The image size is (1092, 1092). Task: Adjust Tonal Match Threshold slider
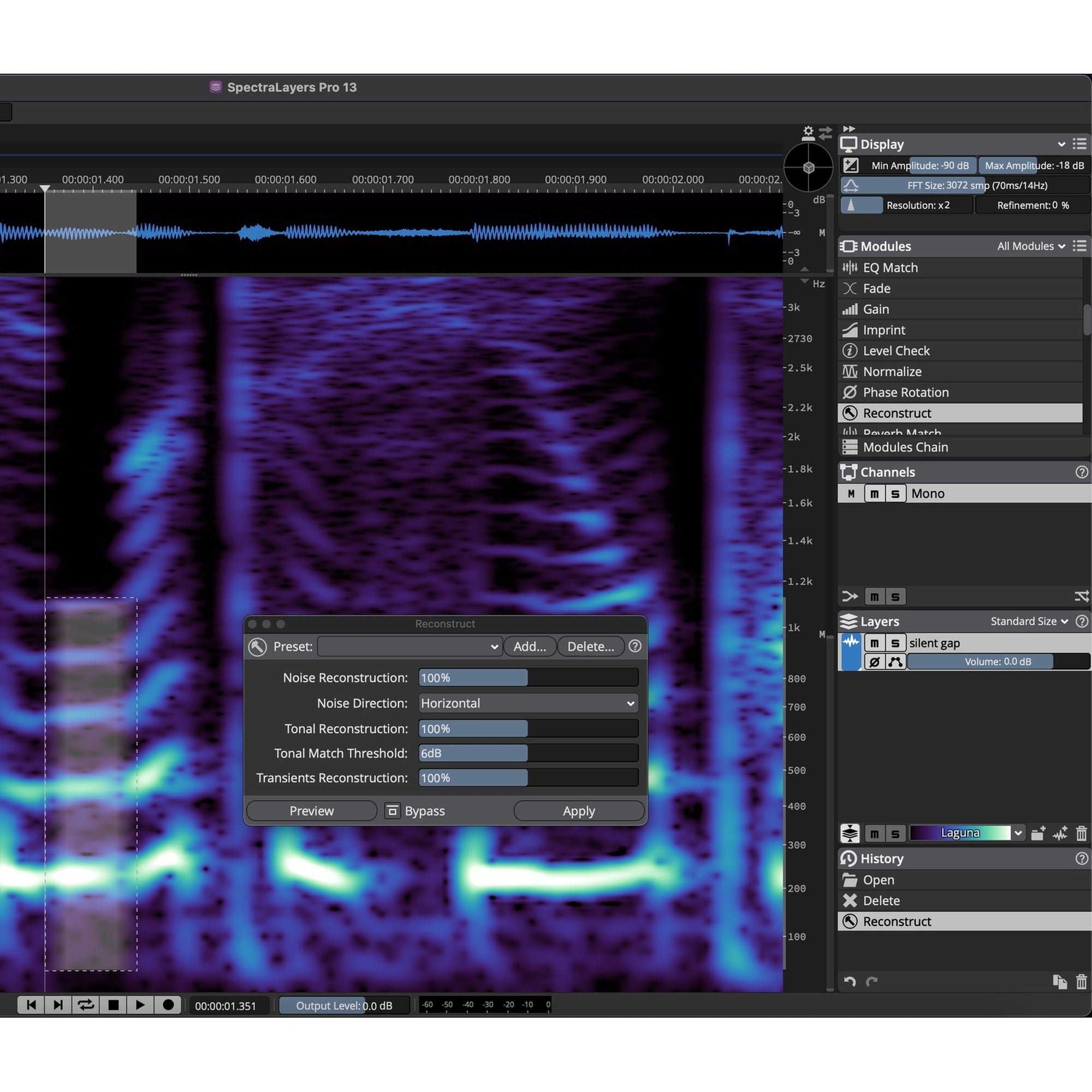pyautogui.click(x=529, y=753)
